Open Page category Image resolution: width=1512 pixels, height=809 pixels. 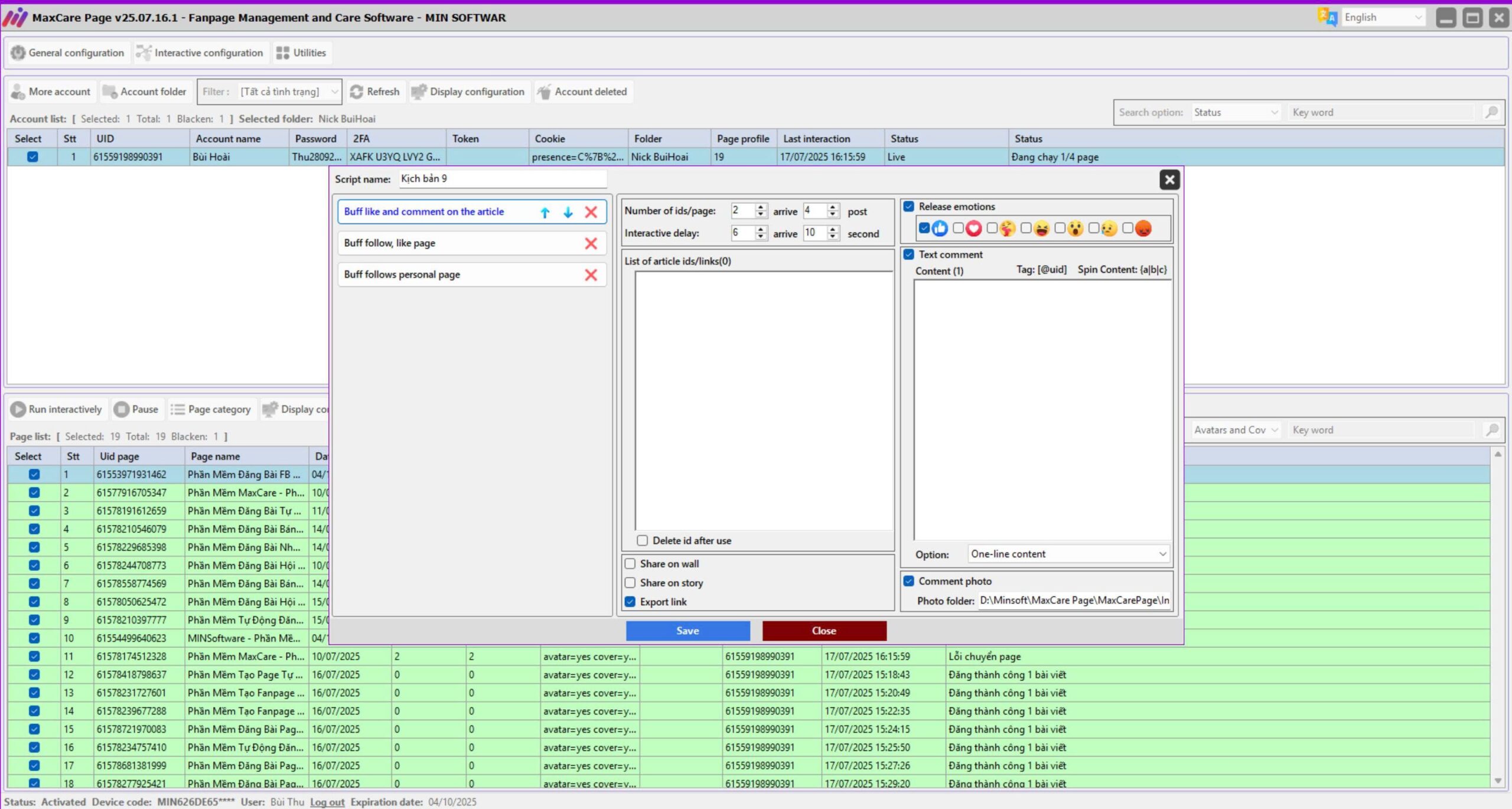[211, 409]
